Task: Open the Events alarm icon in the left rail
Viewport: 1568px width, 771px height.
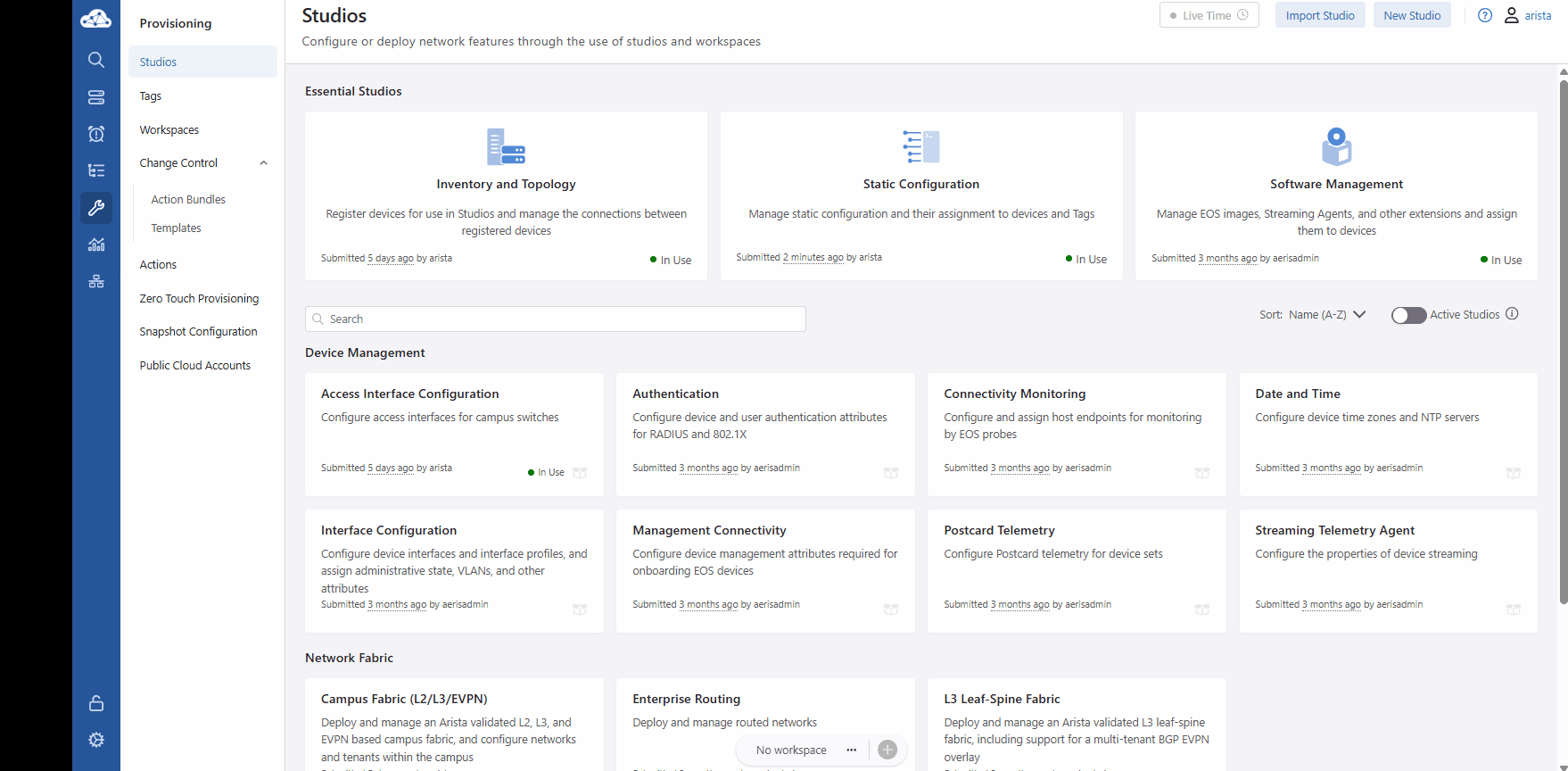Action: click(96, 134)
